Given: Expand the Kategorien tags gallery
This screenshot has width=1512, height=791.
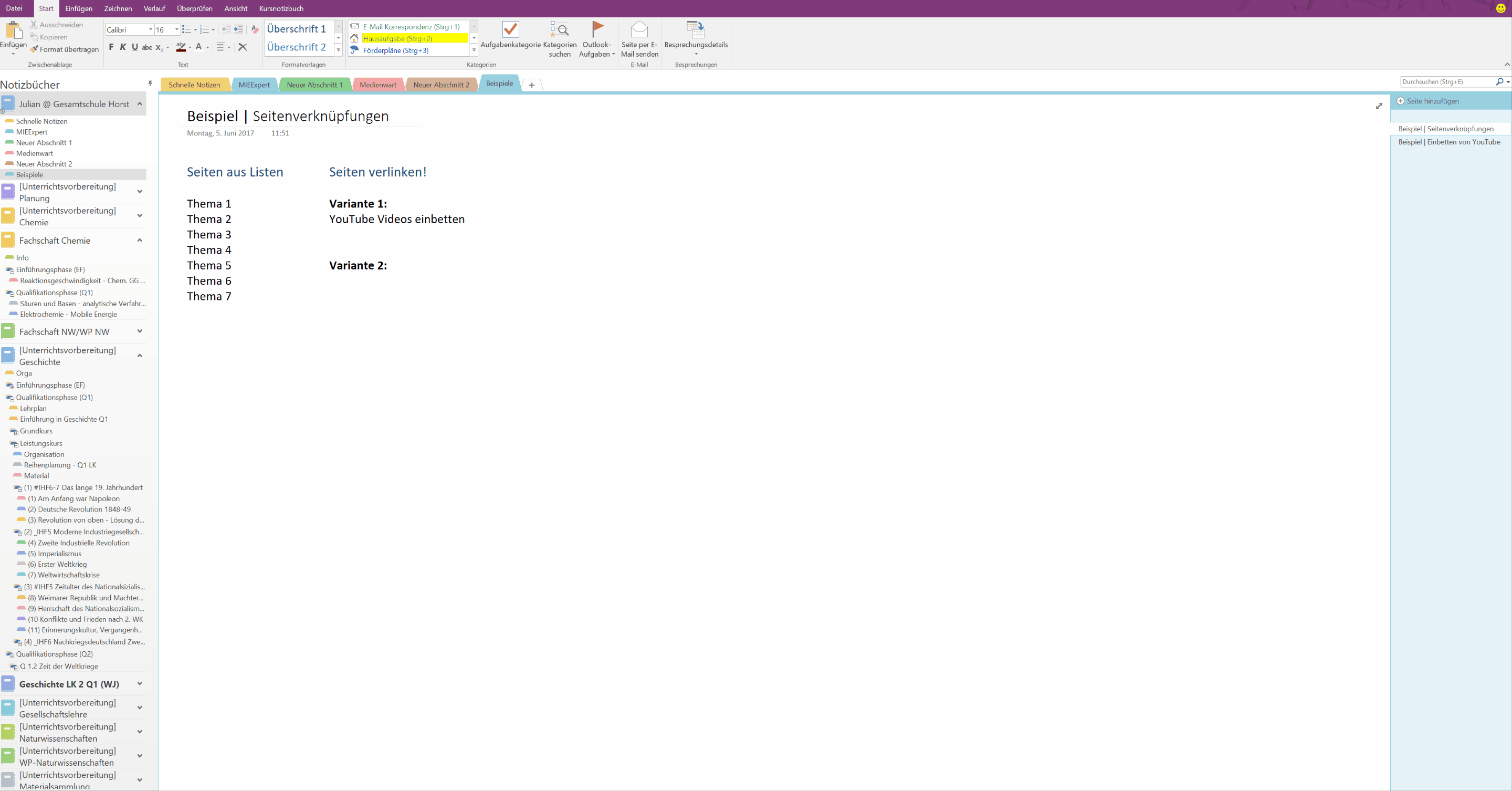Looking at the screenshot, I should [474, 50].
